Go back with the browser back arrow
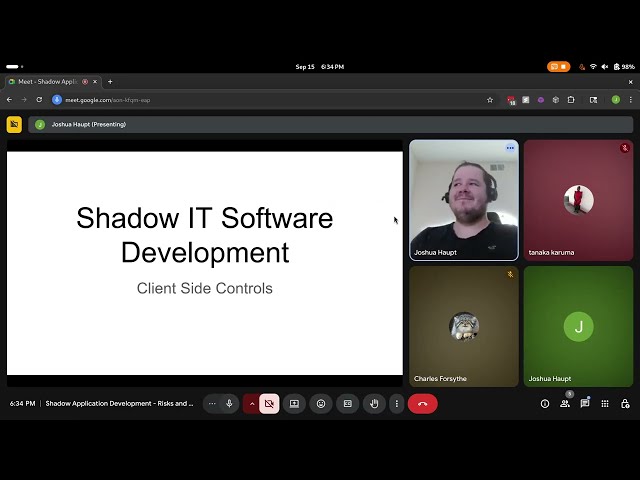Image resolution: width=640 pixels, height=480 pixels. (9, 100)
